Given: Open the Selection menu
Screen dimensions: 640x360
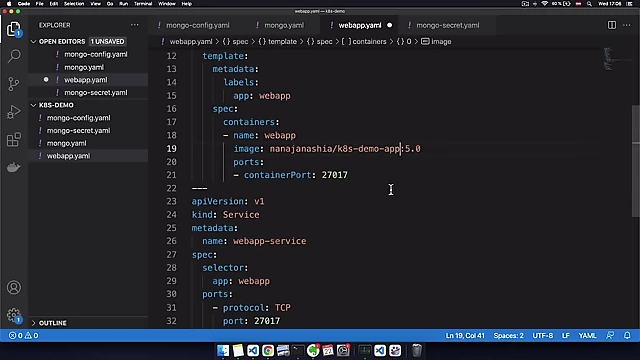Looking at the screenshot, I should tap(74, 4).
